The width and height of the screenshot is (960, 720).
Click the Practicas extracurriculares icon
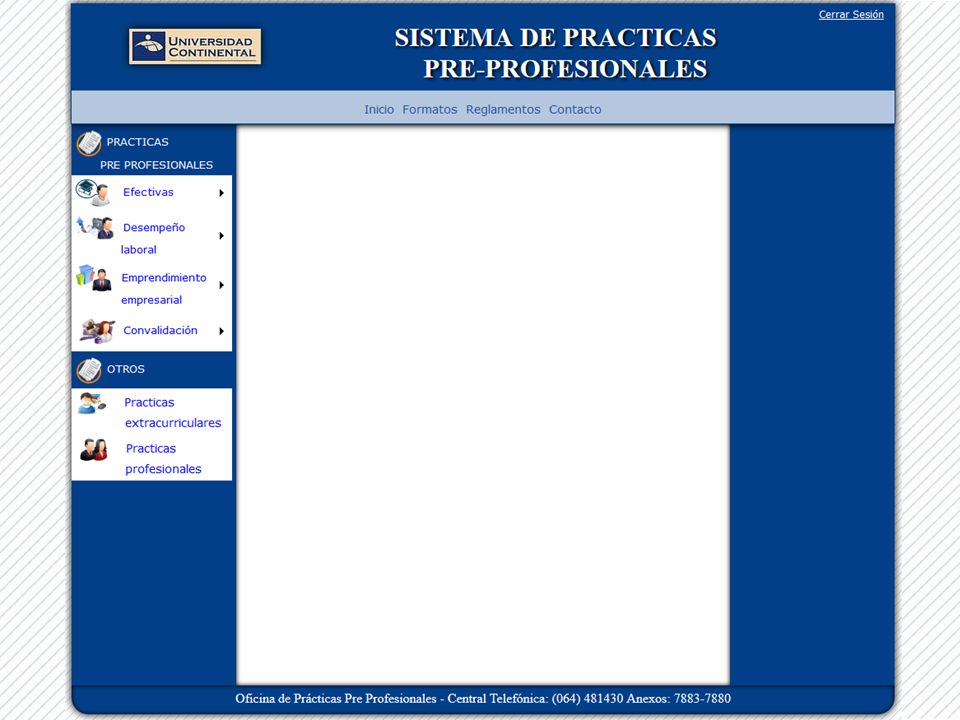tap(92, 403)
